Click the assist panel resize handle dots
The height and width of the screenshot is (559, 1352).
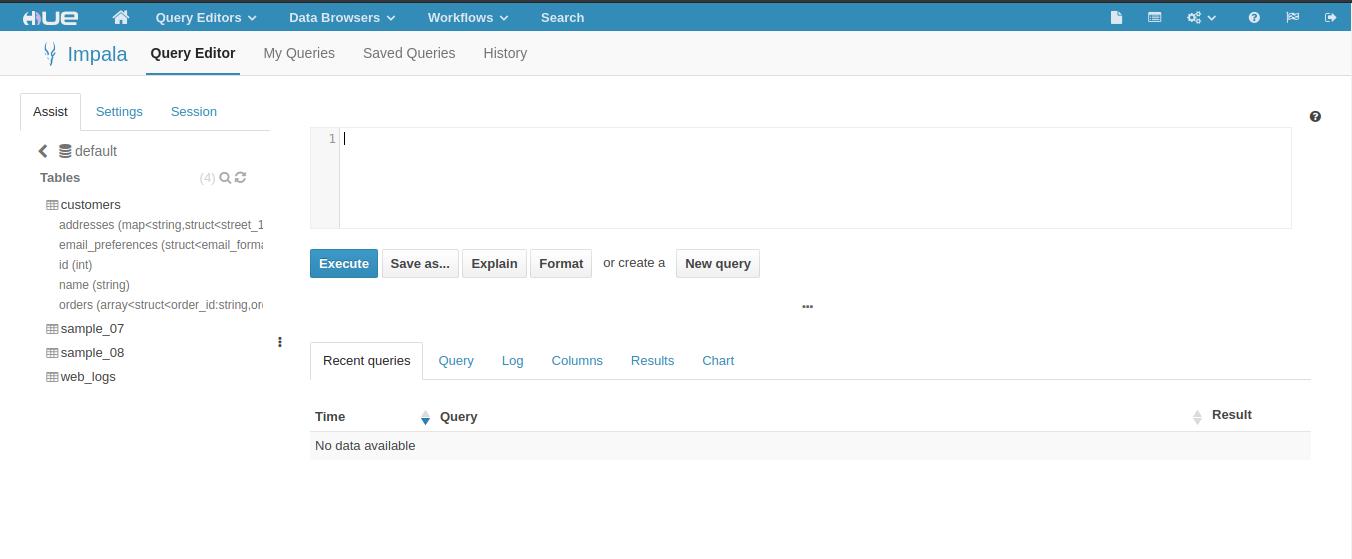click(280, 342)
